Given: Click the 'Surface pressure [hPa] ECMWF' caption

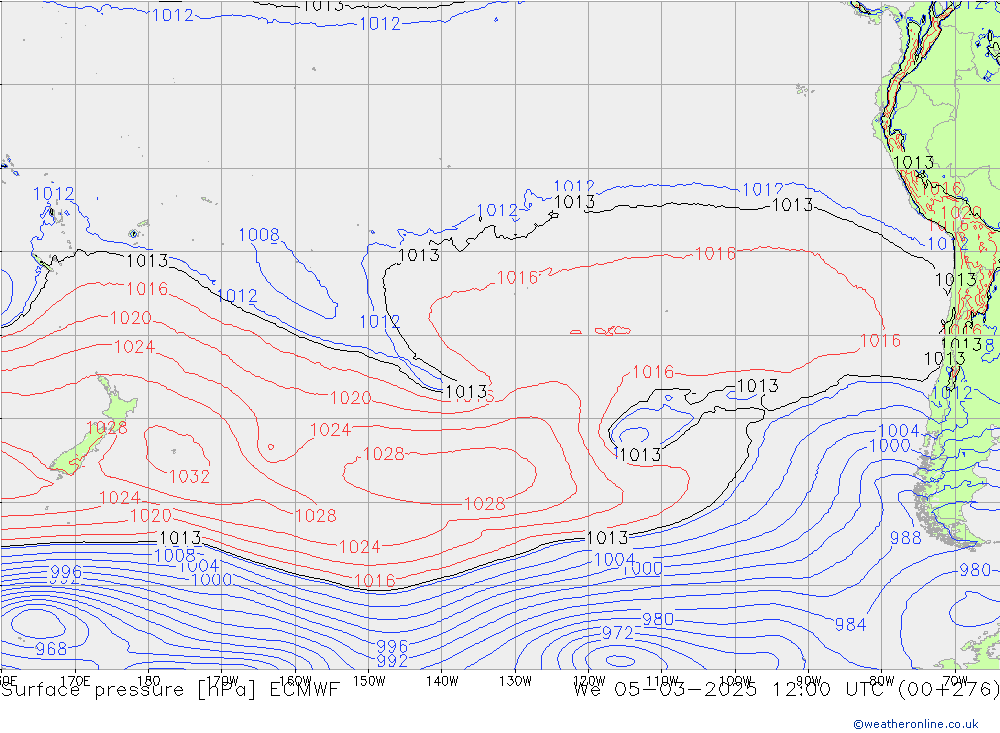Looking at the screenshot, I should coord(170,690).
